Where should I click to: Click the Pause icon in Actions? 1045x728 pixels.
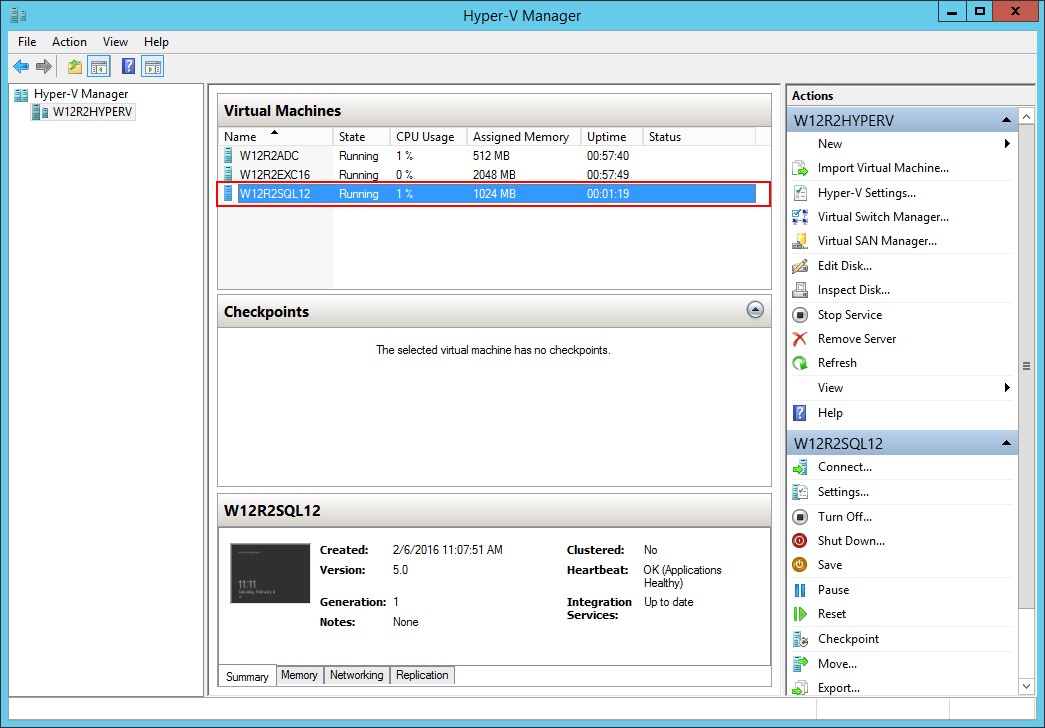[x=800, y=590]
